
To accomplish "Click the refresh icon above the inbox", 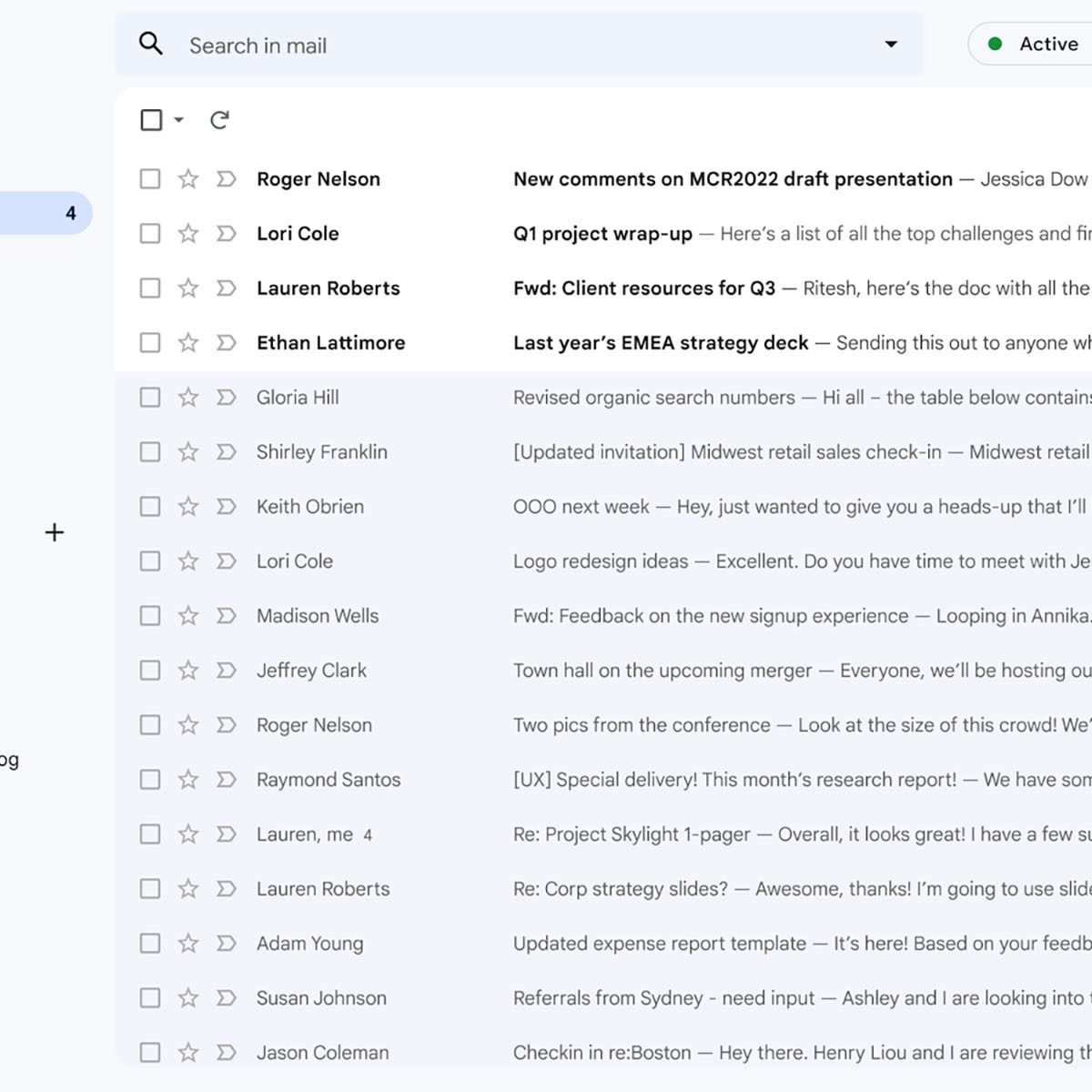I will [x=219, y=120].
